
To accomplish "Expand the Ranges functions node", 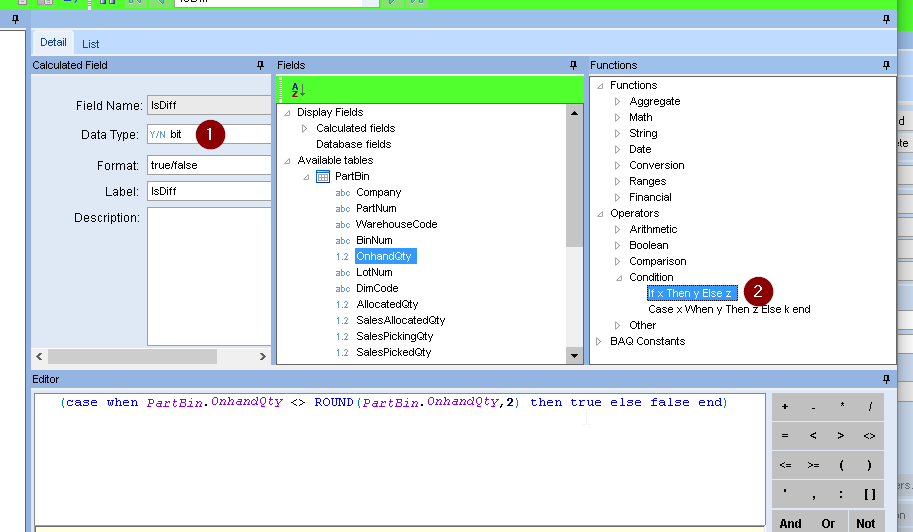I will (618, 182).
